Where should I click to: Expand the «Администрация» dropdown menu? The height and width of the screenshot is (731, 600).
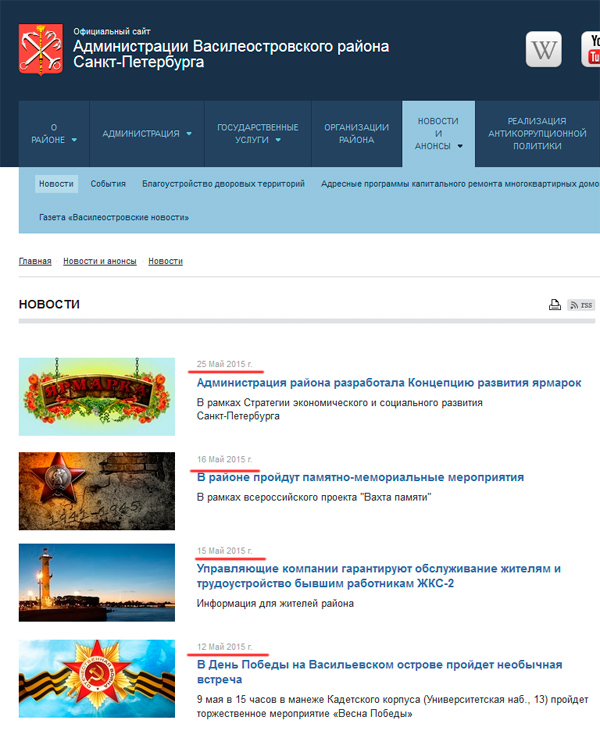pos(146,134)
